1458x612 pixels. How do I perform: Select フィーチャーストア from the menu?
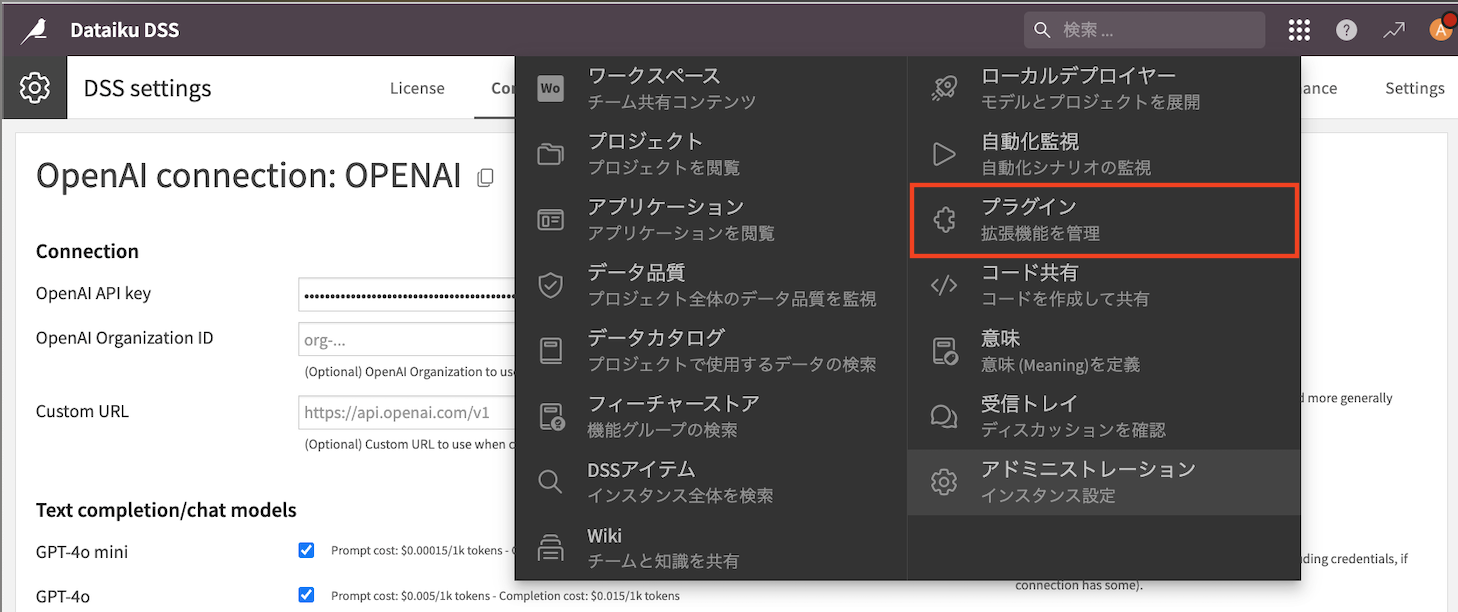[x=711, y=417]
